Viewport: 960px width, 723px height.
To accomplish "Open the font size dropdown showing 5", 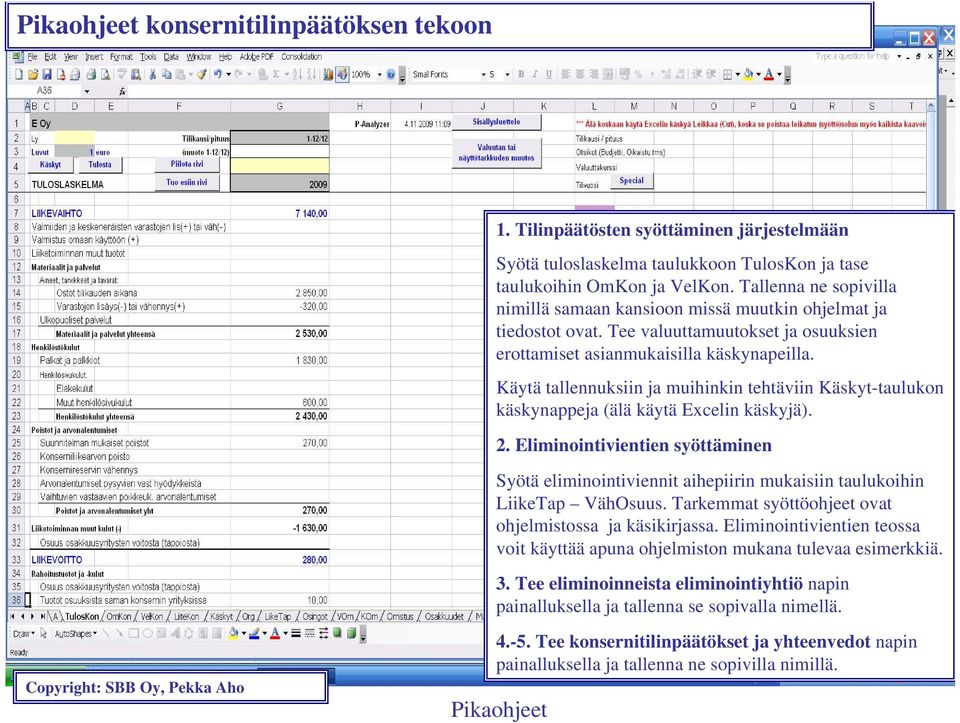I will click(x=507, y=74).
